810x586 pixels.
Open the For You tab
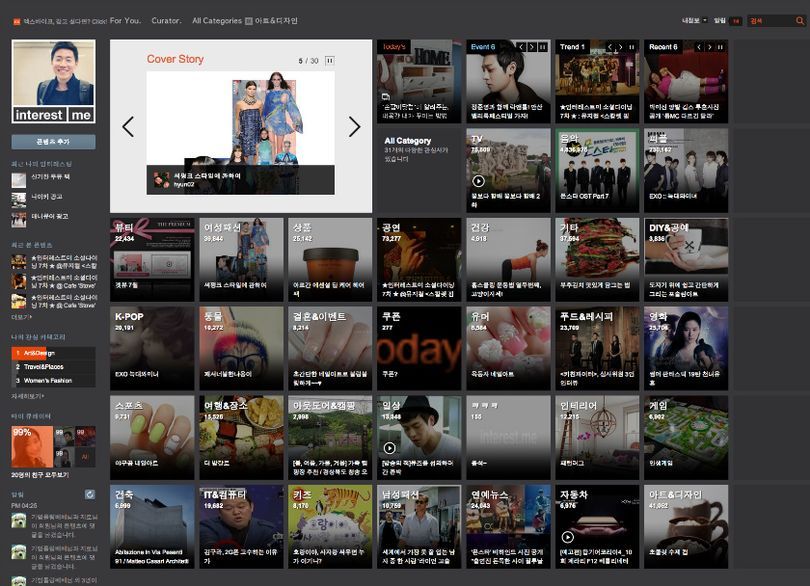(125, 21)
